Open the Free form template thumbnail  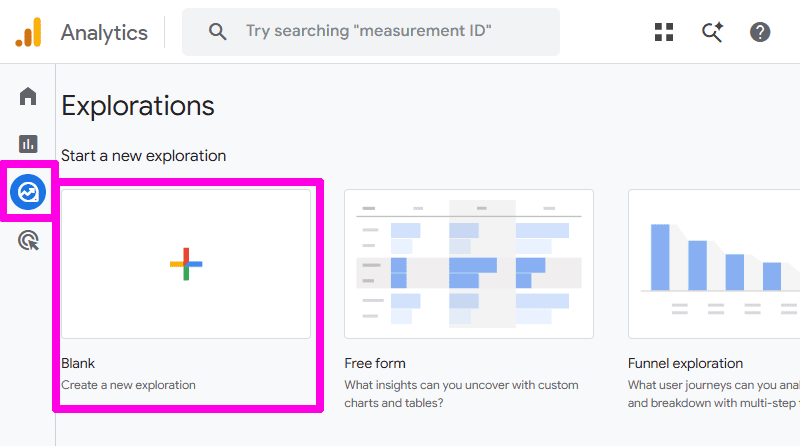[469, 264]
